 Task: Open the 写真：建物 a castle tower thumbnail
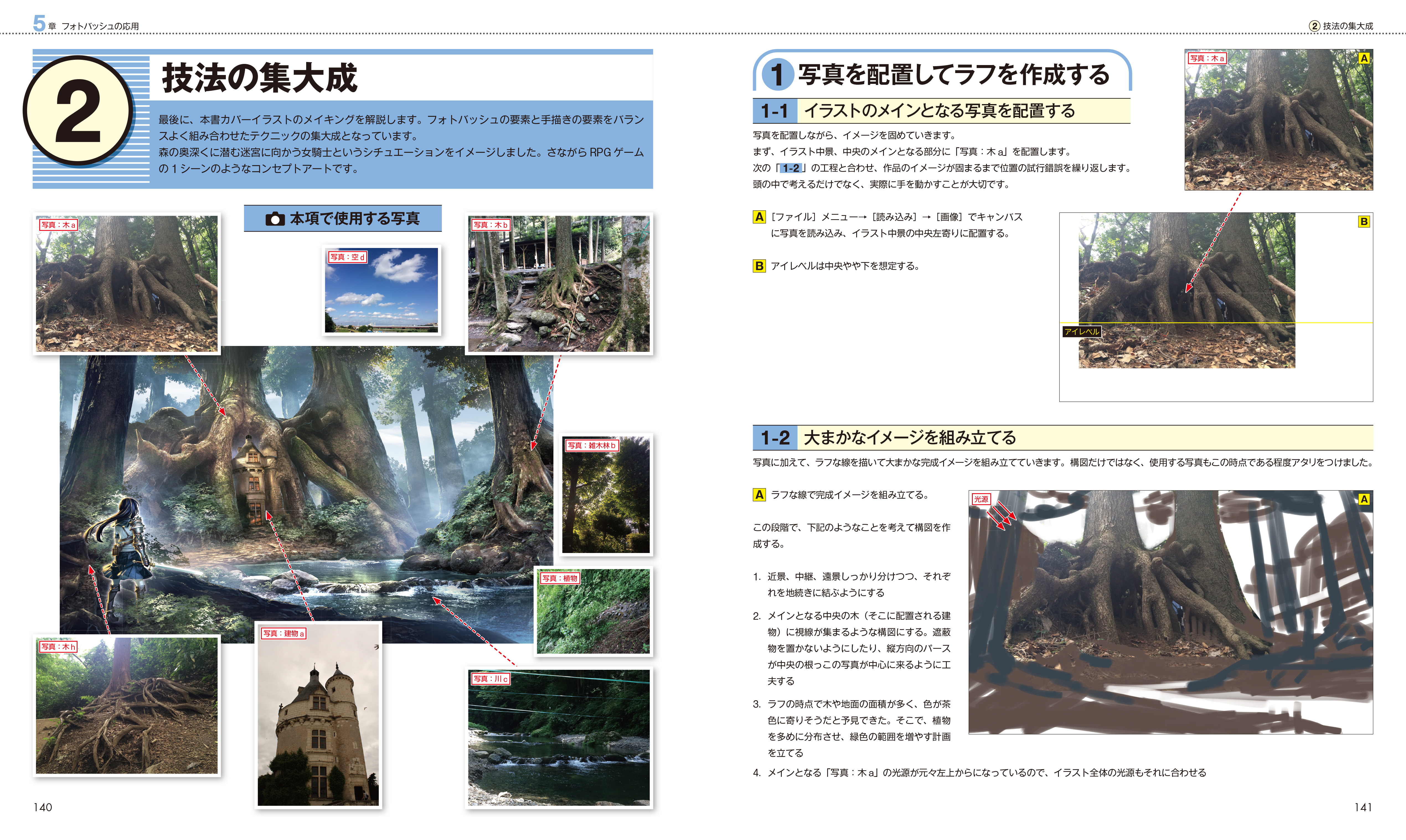click(x=318, y=715)
